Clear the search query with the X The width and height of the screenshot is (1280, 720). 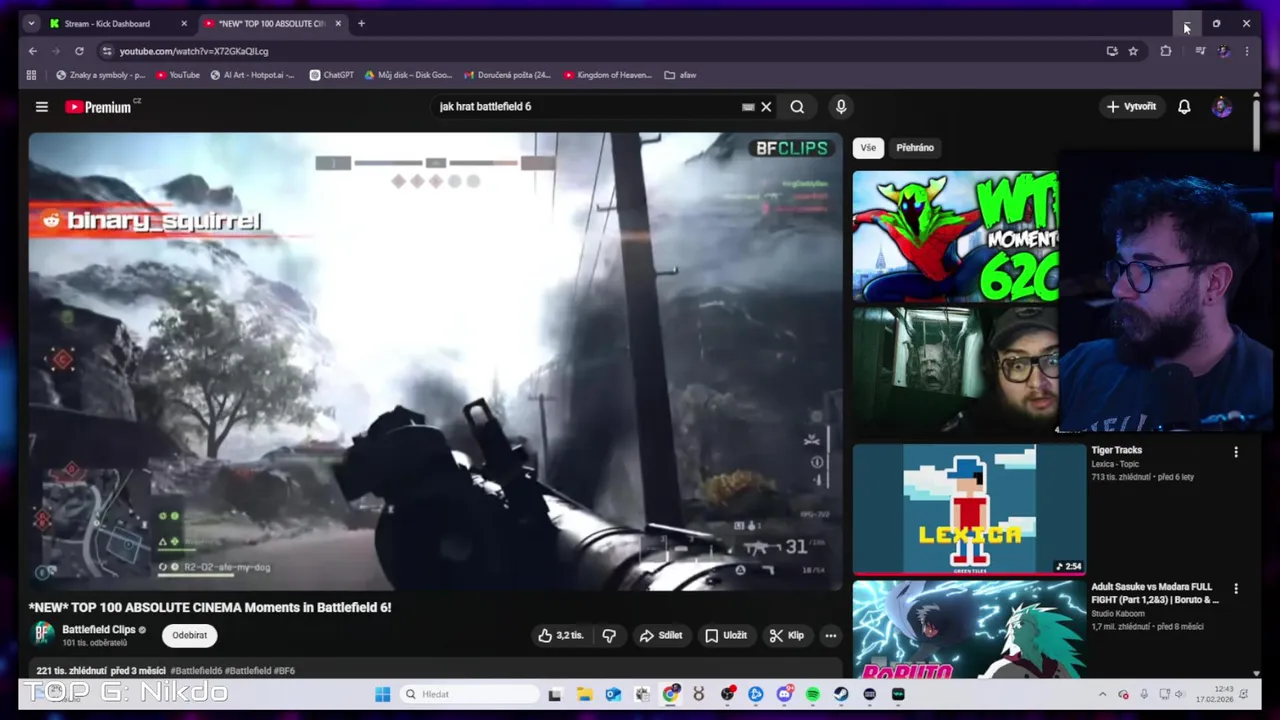pyautogui.click(x=766, y=107)
